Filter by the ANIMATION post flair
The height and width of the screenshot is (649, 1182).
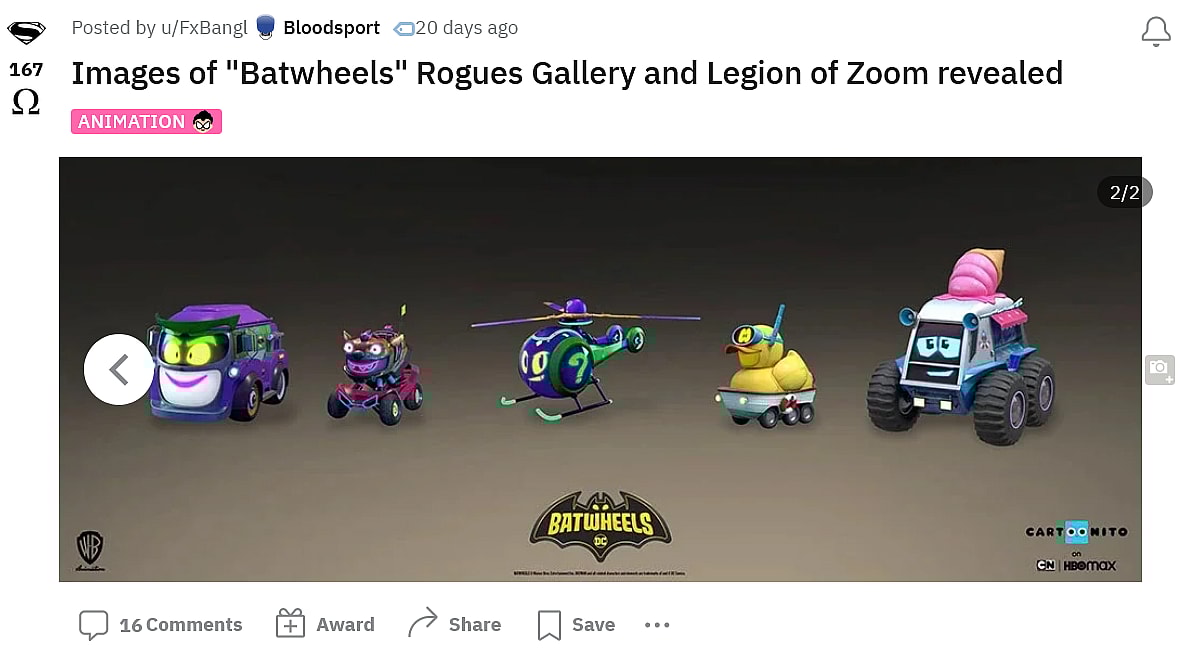[x=146, y=121]
